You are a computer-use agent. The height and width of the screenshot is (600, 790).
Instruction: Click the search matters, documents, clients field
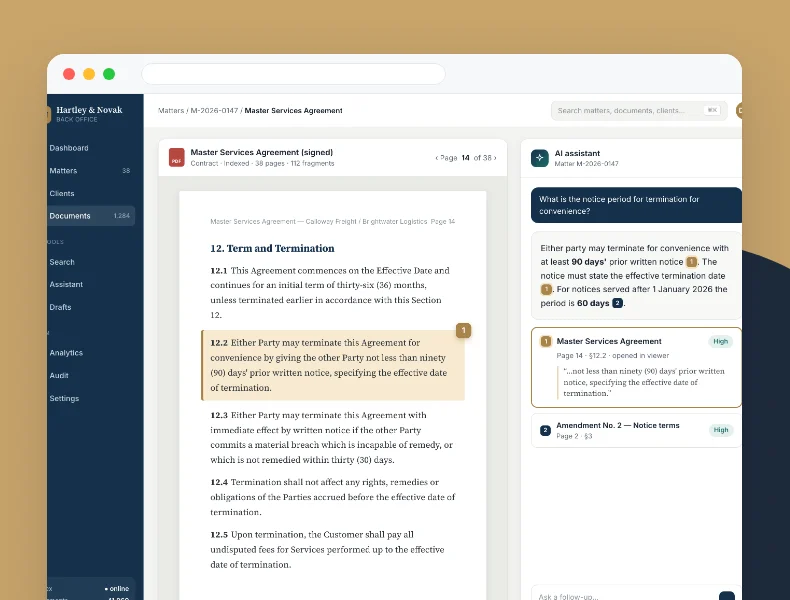(x=639, y=110)
